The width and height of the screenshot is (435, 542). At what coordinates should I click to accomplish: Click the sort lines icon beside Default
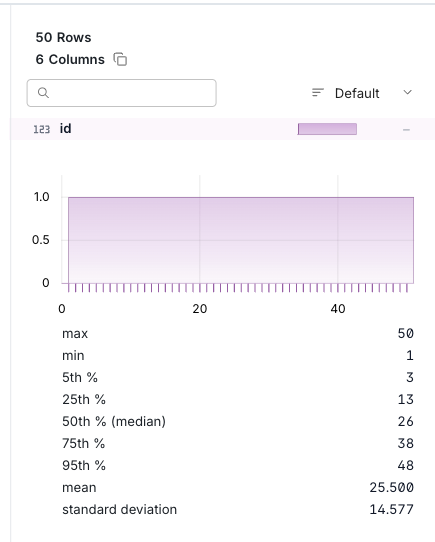317,93
